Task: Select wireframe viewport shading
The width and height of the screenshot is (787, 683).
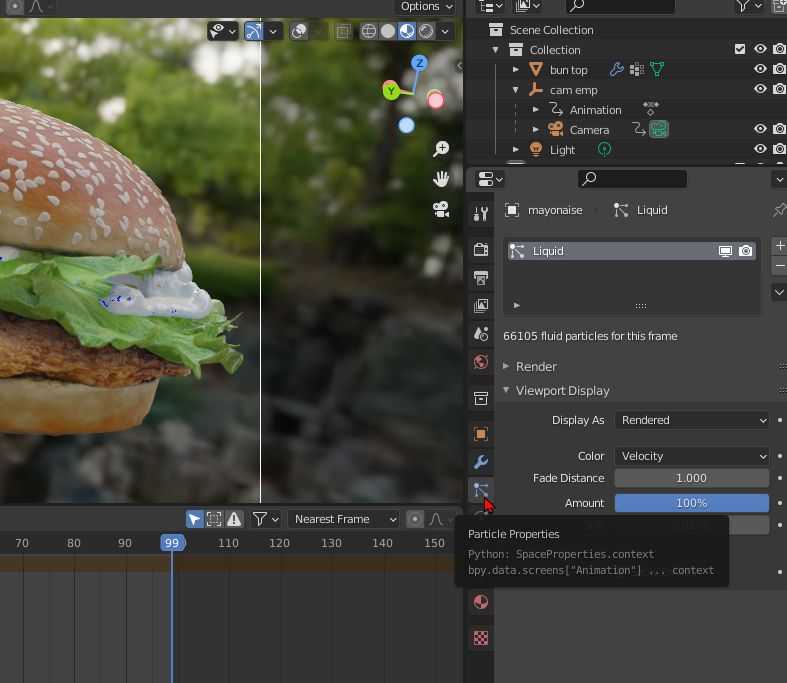Action: (368, 31)
